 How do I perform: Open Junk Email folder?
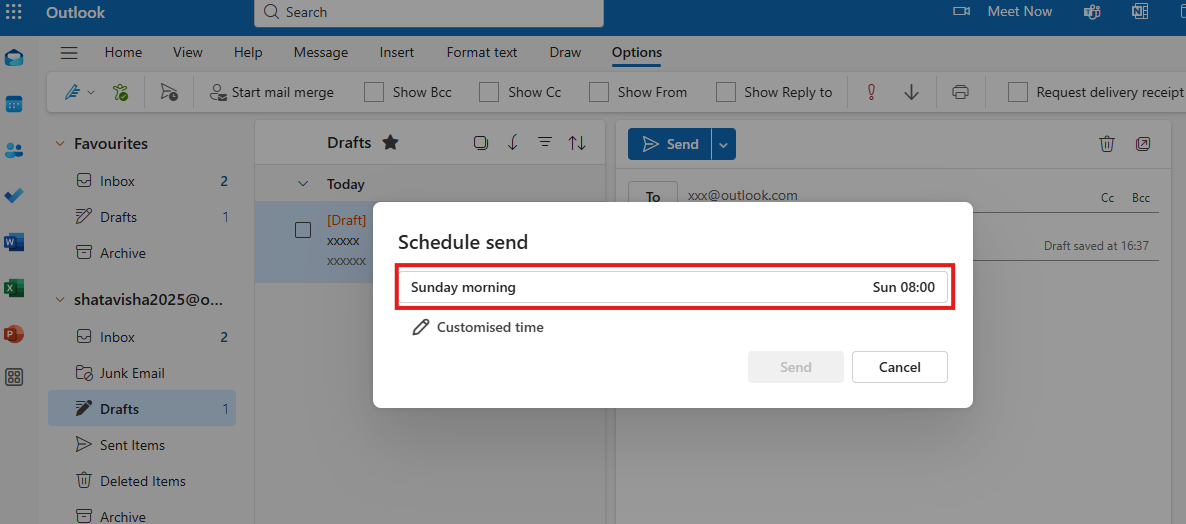point(141,374)
